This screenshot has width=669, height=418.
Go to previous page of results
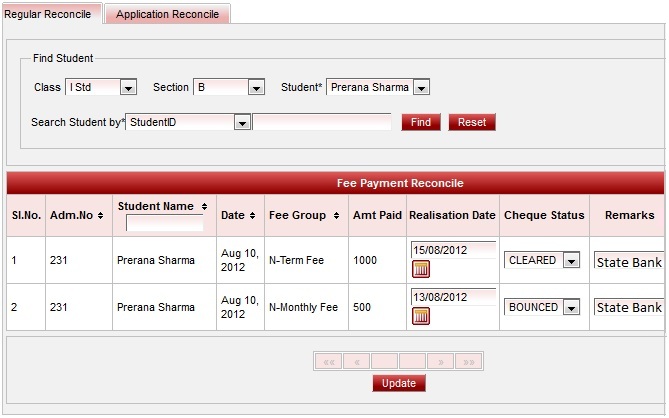coord(357,362)
